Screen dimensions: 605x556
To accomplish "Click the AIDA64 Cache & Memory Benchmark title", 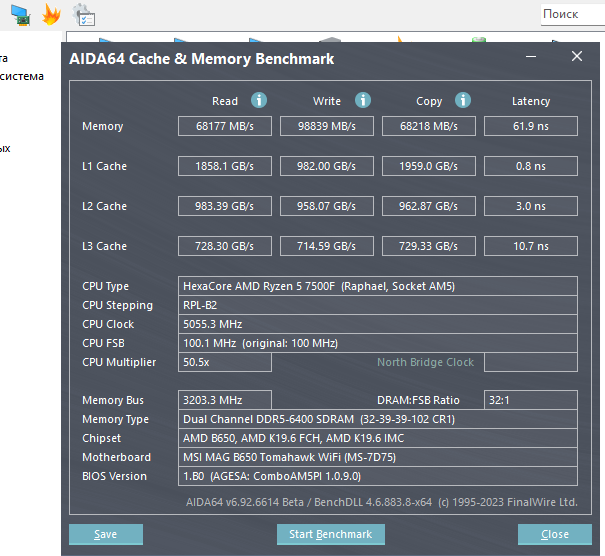I will pyautogui.click(x=201, y=59).
